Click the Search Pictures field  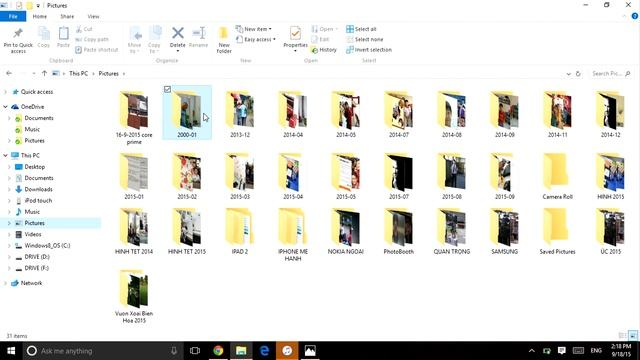tap(611, 73)
